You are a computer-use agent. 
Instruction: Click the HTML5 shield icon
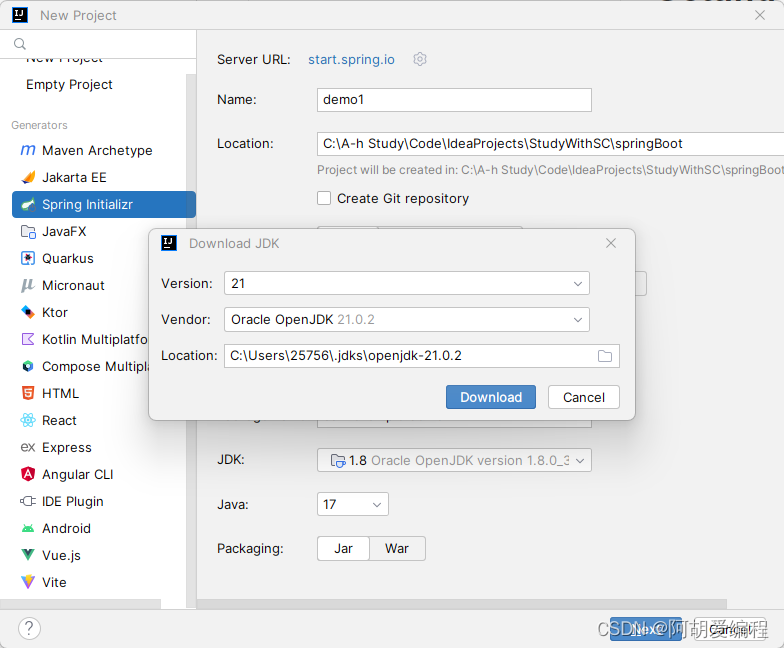tap(28, 393)
